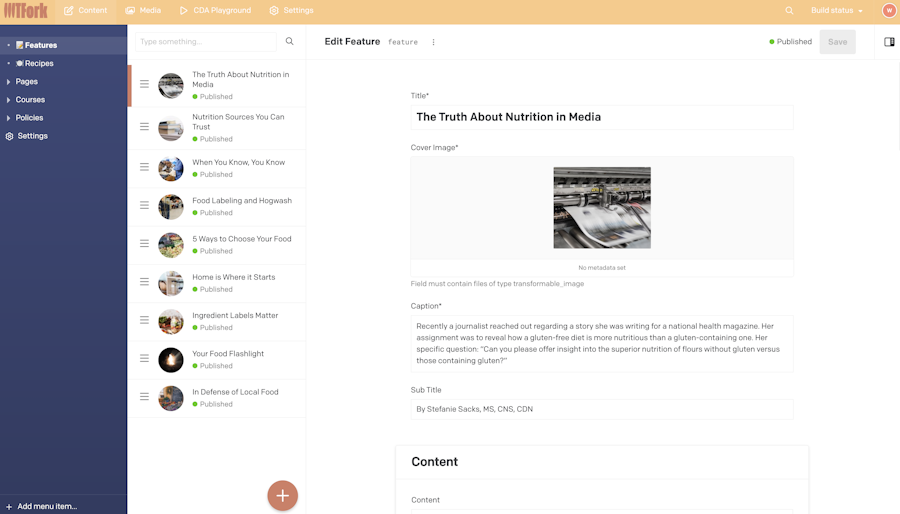Switch to the Media tab
This screenshot has width=900, height=514.
143,10
